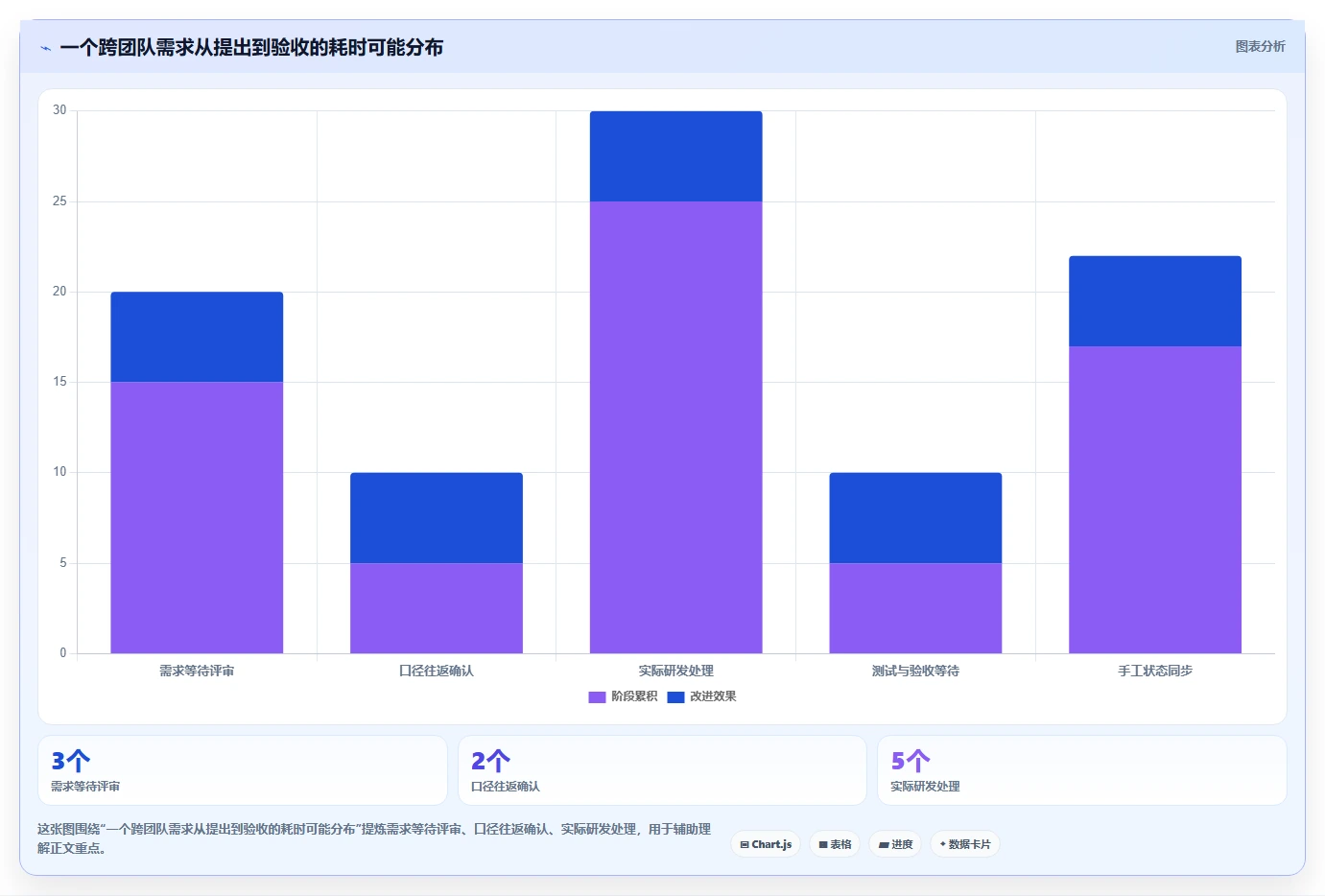Click the chart title 一个跨团队需求从提出到验收的耗时可能分布
1325x896 pixels.
(251, 47)
